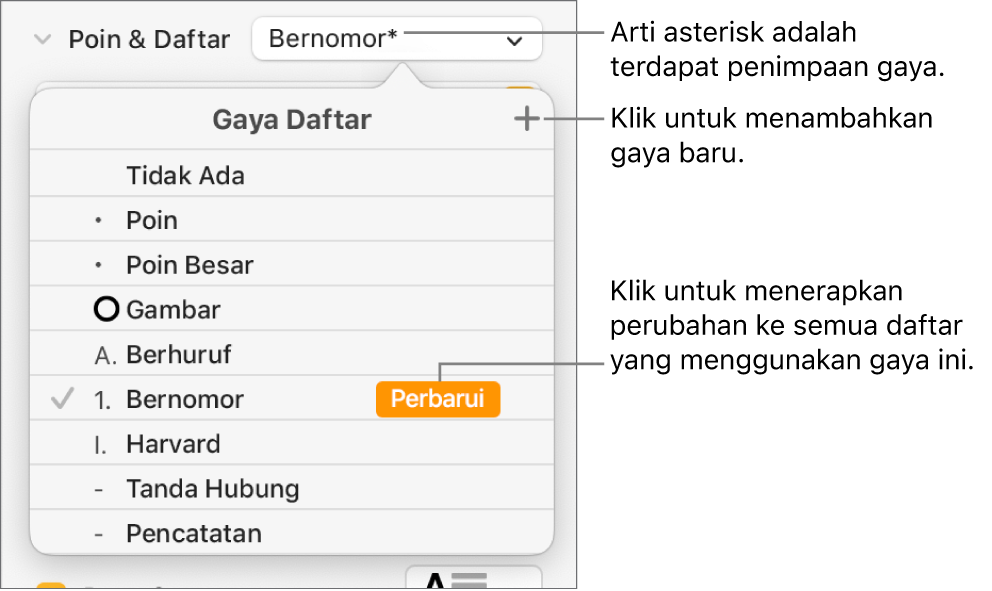
Task: Open the Bernomor* list style dropdown
Action: tap(397, 39)
